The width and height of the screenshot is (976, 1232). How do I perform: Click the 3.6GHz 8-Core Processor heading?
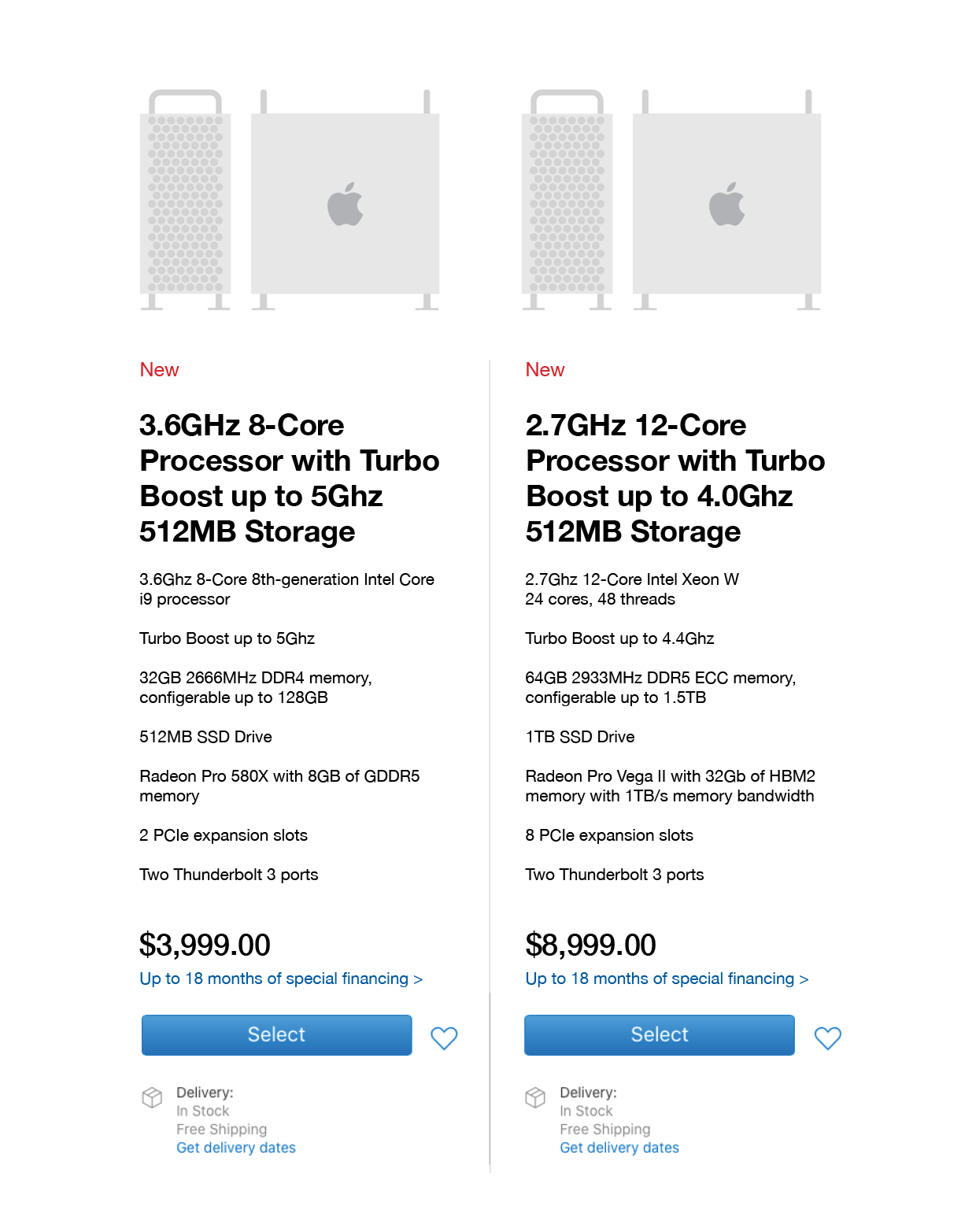(289, 478)
